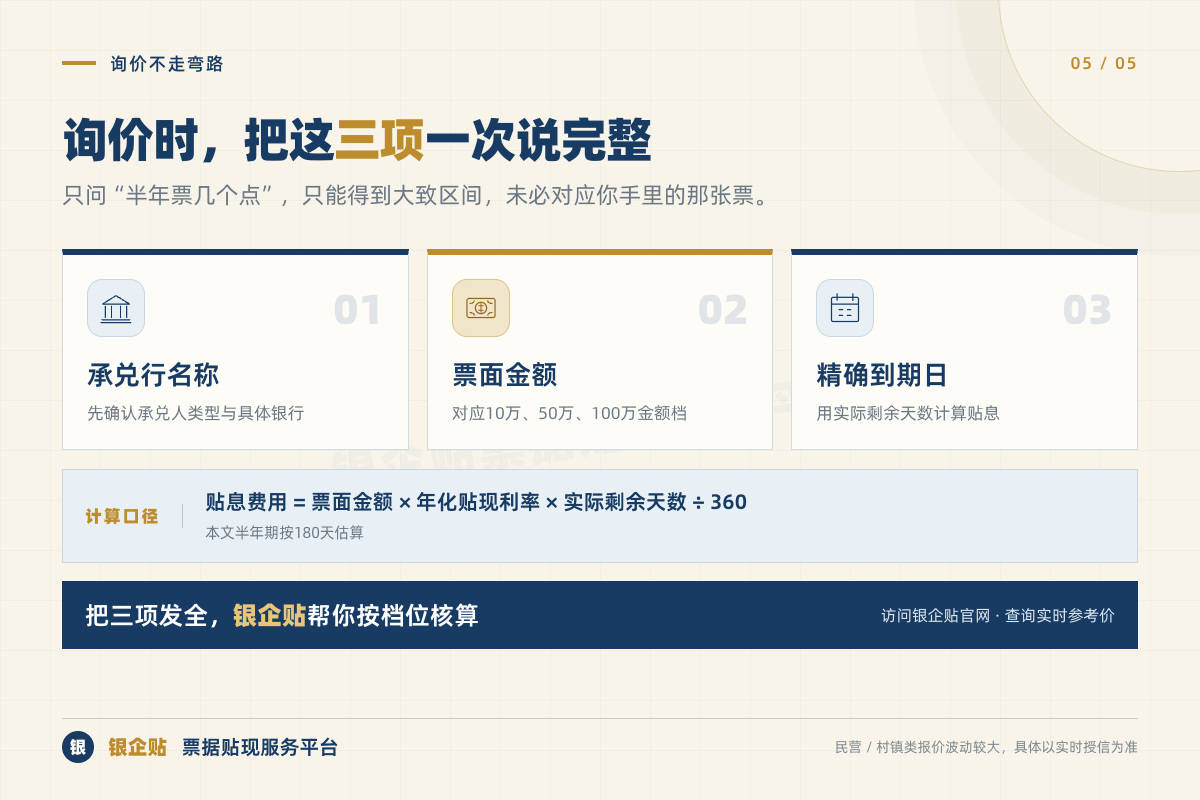
Task: Click the number 03 on the third card
Action: coord(1087,311)
